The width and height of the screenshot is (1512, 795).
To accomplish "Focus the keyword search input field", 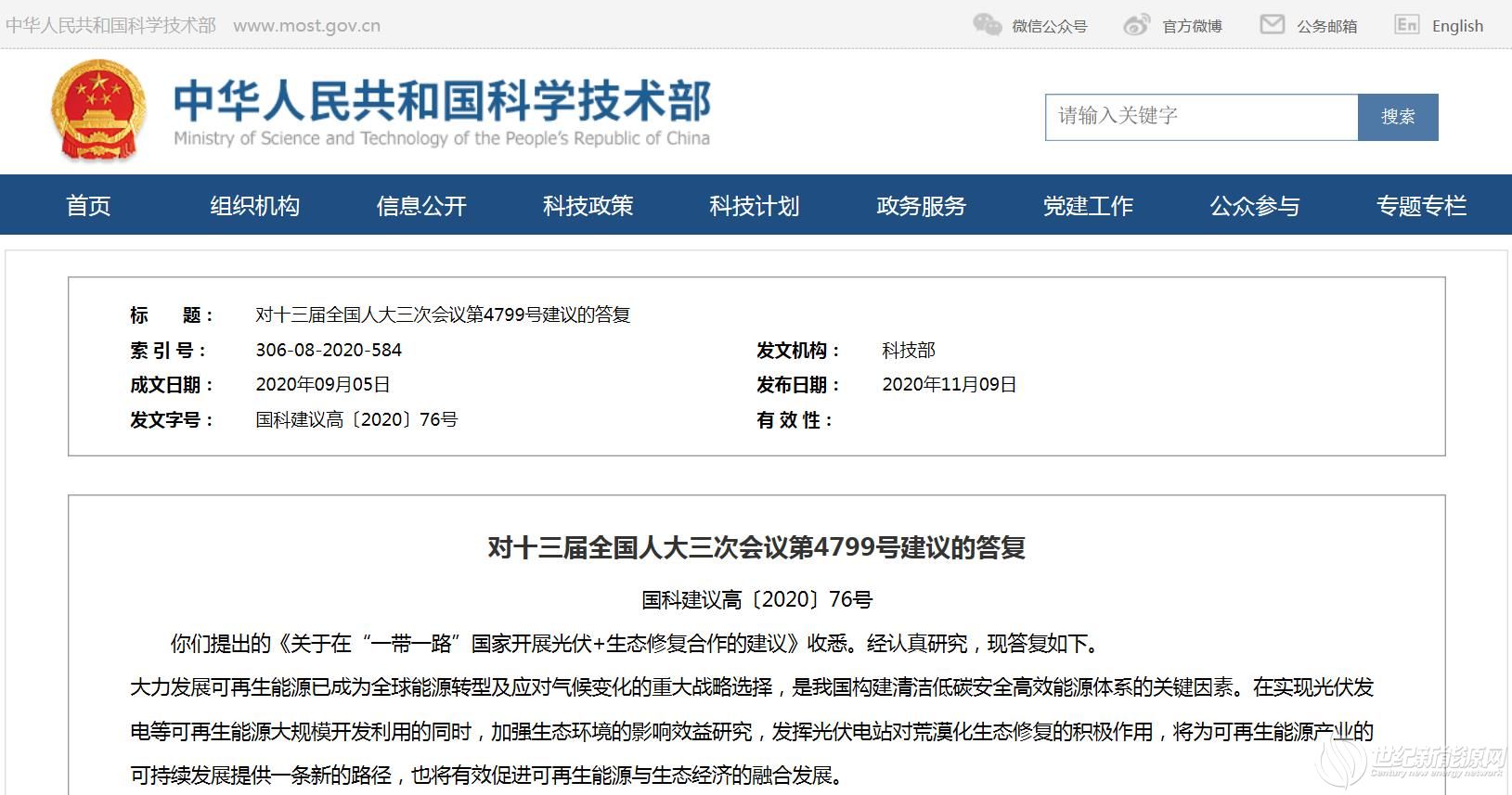I will point(1201,117).
